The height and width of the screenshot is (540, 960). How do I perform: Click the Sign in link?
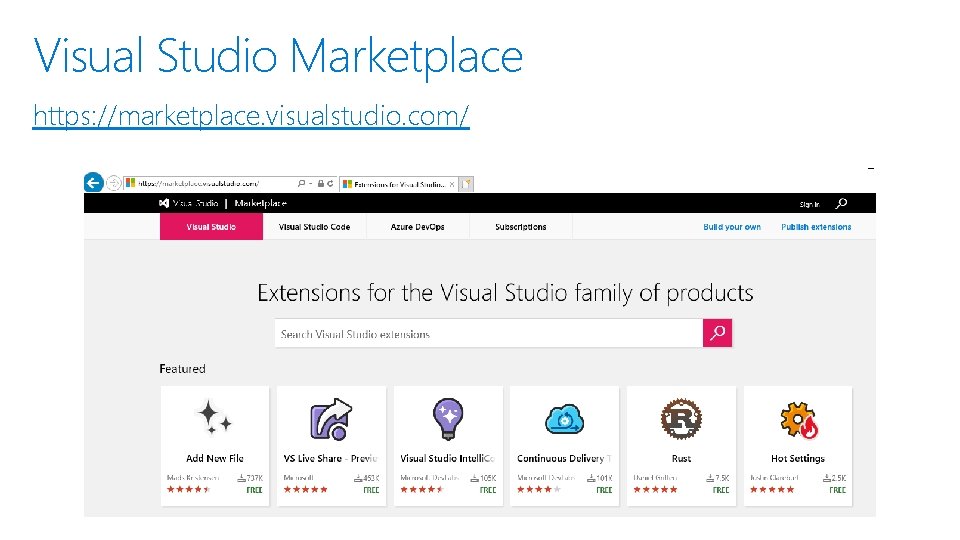pyautogui.click(x=809, y=204)
